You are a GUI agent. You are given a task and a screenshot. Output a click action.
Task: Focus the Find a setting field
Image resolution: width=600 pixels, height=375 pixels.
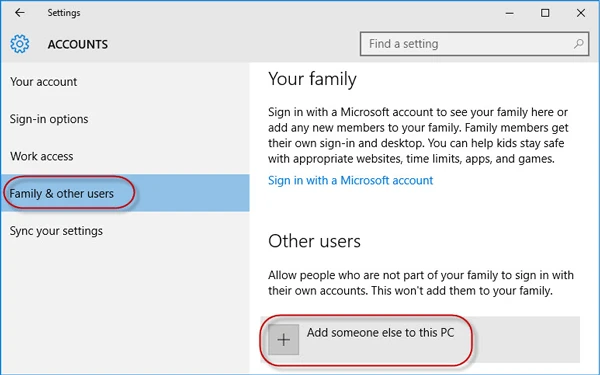click(474, 44)
